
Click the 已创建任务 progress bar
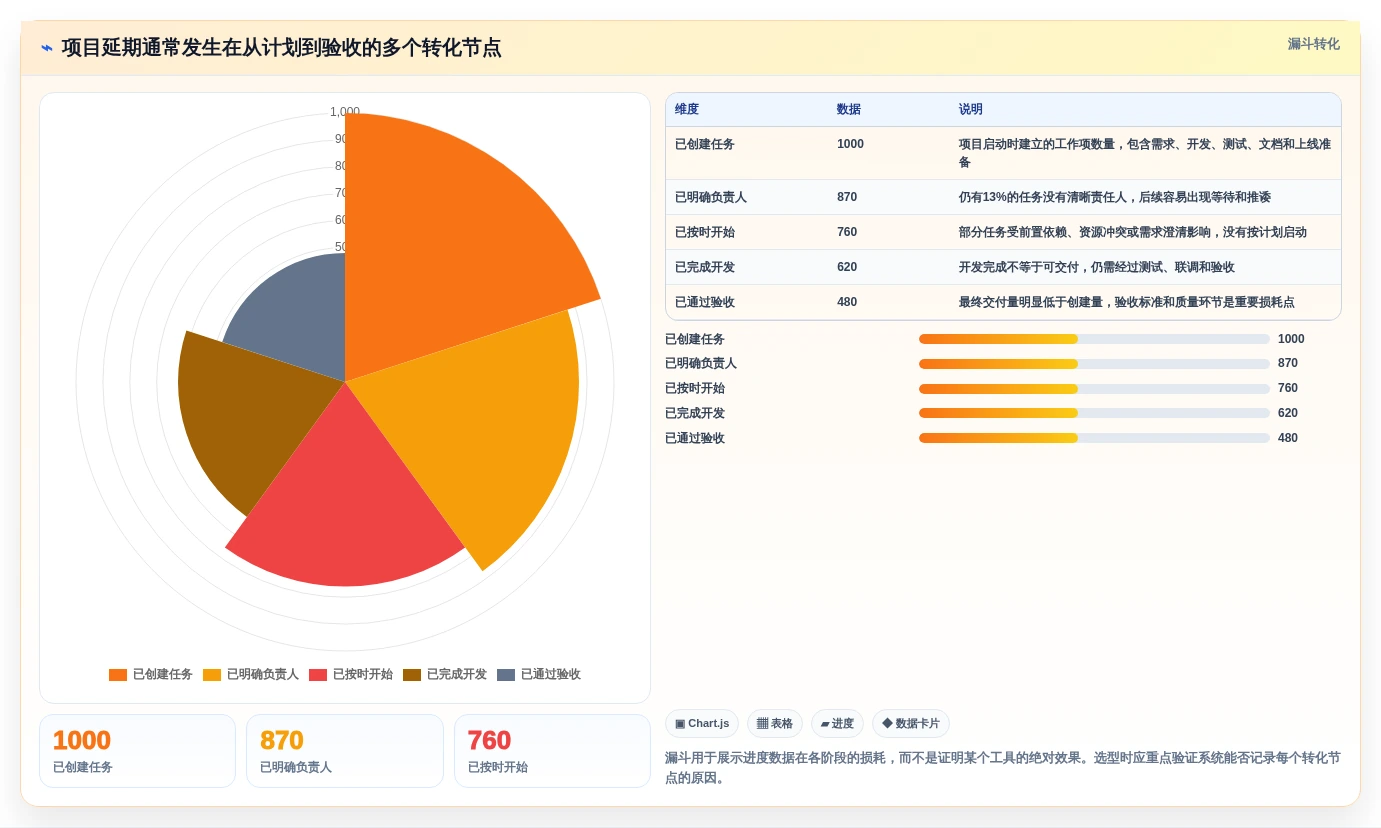[1094, 339]
